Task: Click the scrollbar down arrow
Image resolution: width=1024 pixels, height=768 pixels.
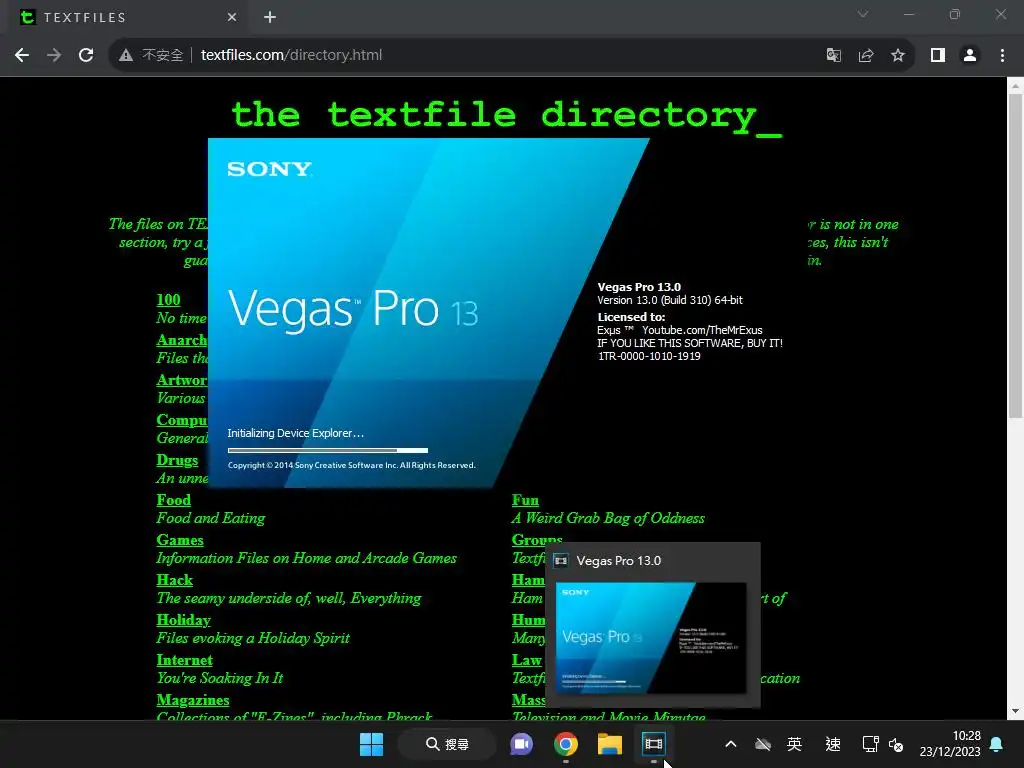Action: click(1015, 711)
